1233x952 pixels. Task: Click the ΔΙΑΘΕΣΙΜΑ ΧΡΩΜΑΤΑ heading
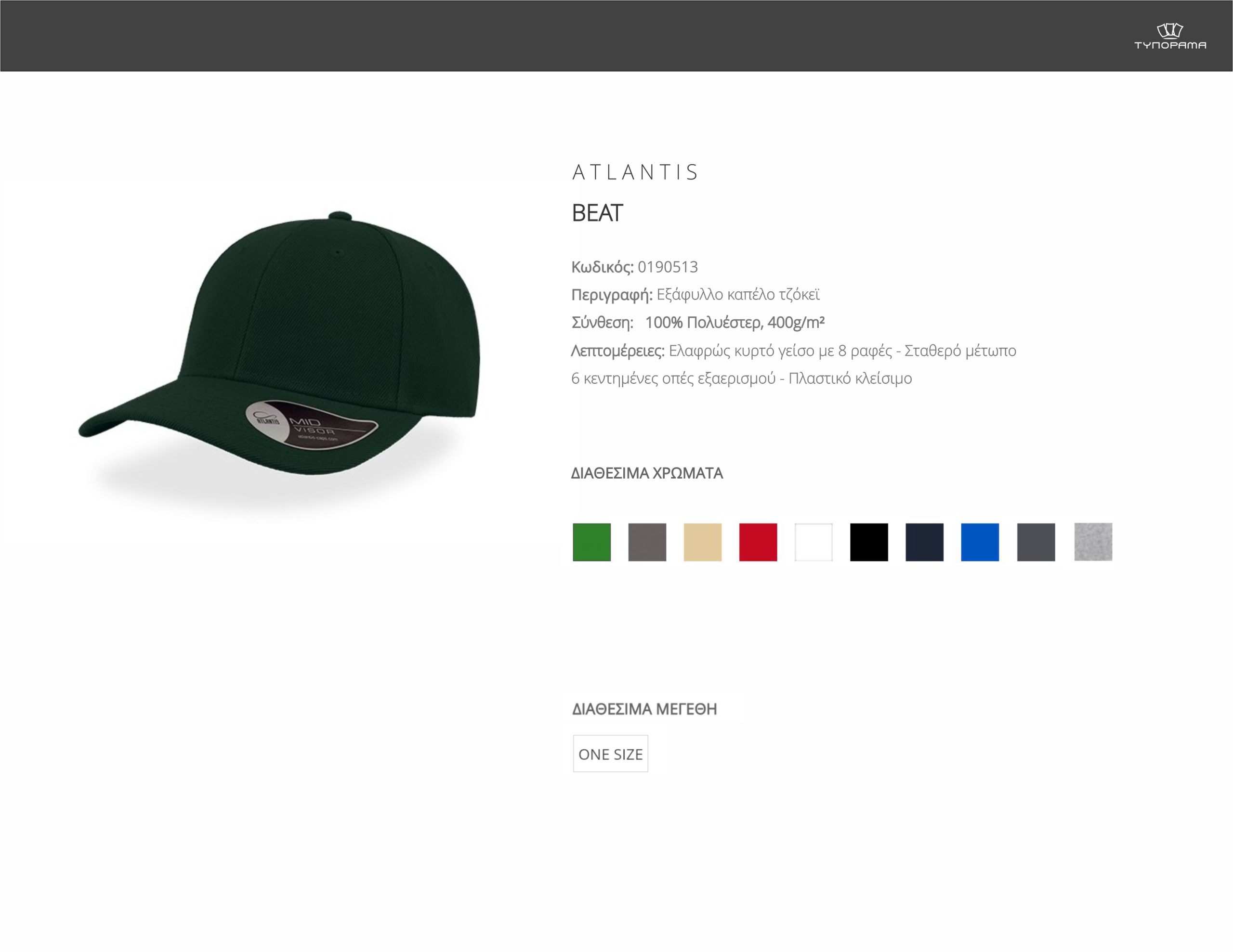point(647,473)
